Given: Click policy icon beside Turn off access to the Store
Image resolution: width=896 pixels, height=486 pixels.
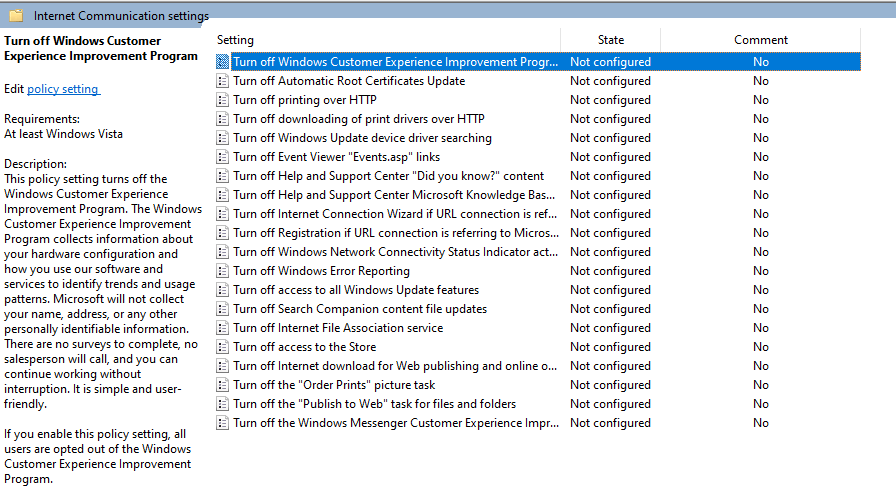Looking at the screenshot, I should (x=222, y=347).
